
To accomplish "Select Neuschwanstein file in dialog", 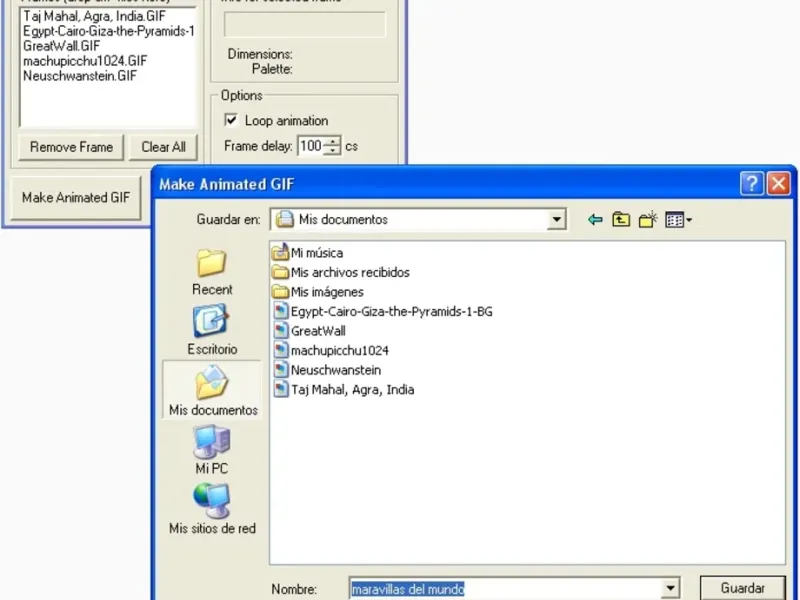I will [327, 370].
